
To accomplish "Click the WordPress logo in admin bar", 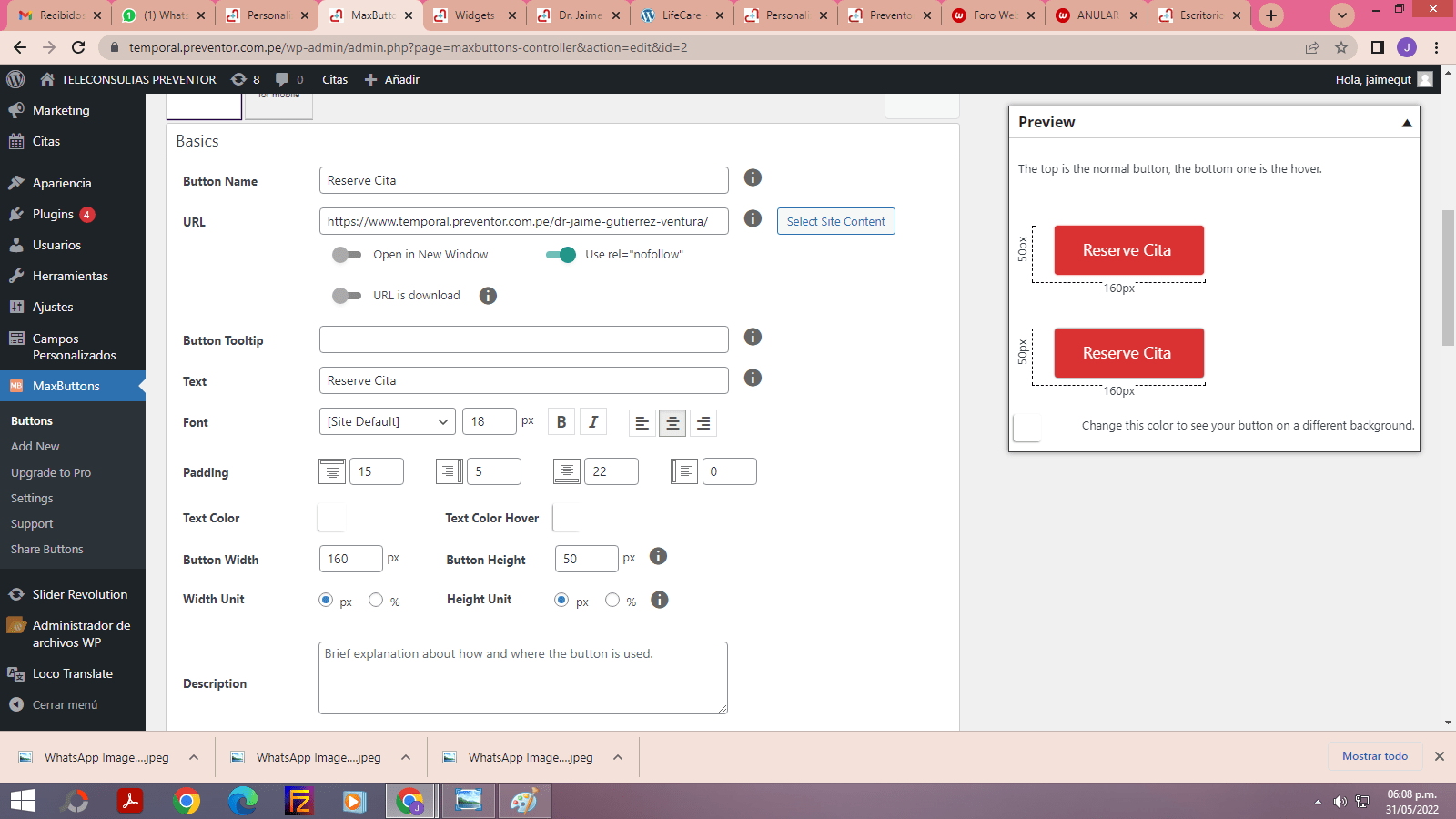I will point(15,79).
